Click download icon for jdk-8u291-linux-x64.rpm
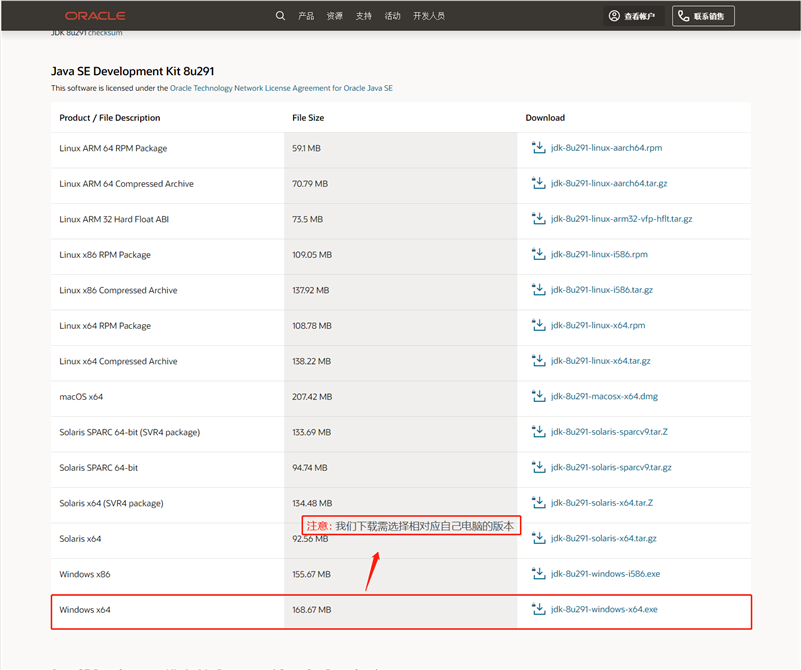The height and width of the screenshot is (670, 801). click(538, 325)
